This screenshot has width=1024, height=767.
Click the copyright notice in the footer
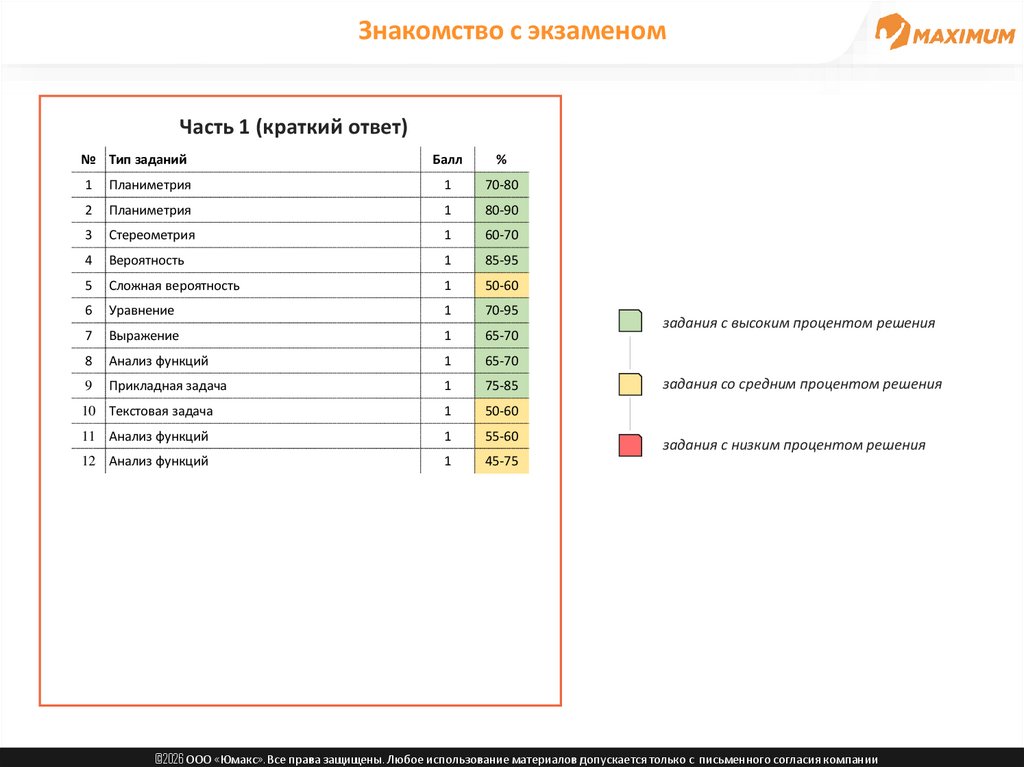point(516,759)
